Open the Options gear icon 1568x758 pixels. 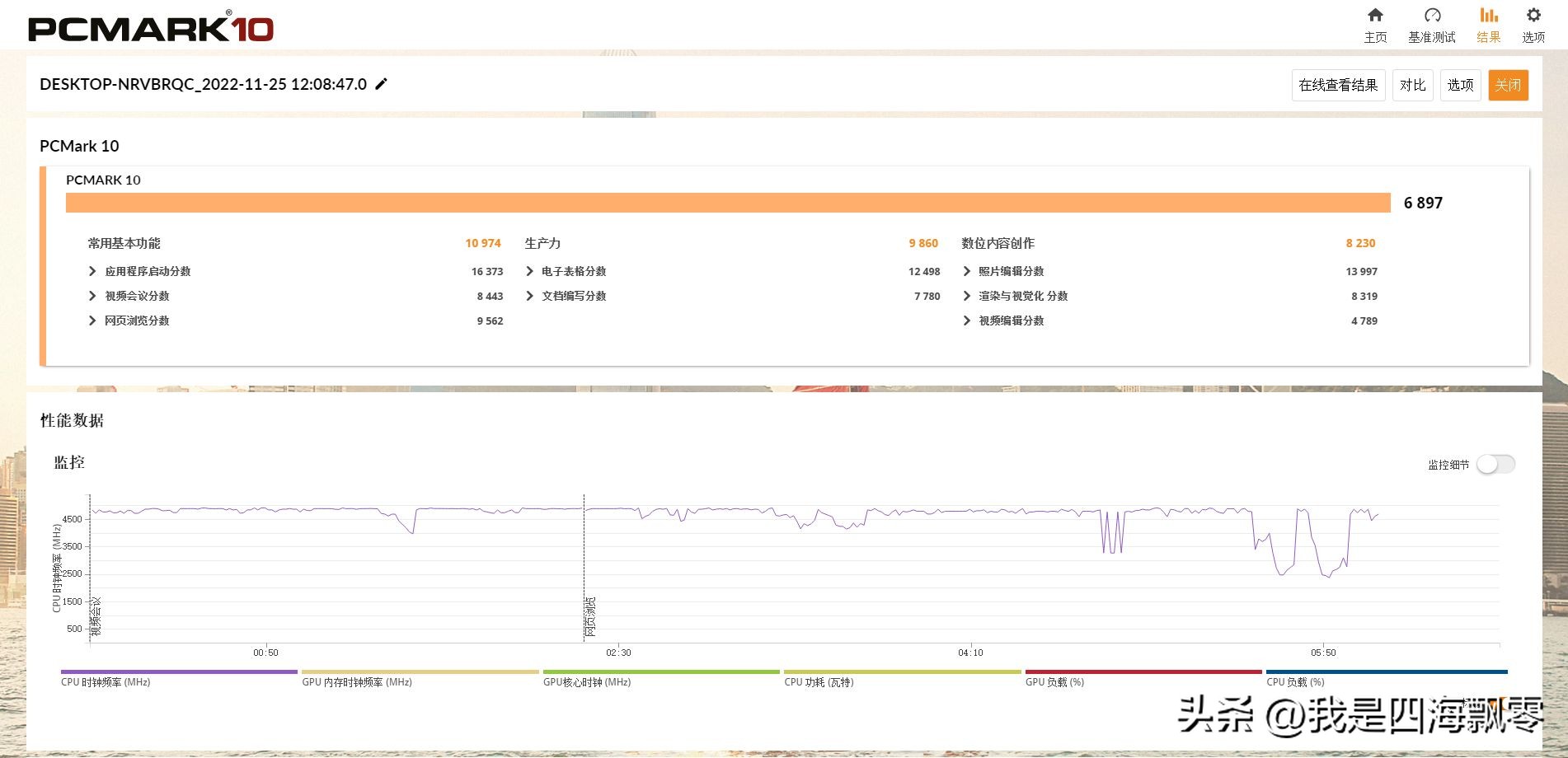point(1533,16)
